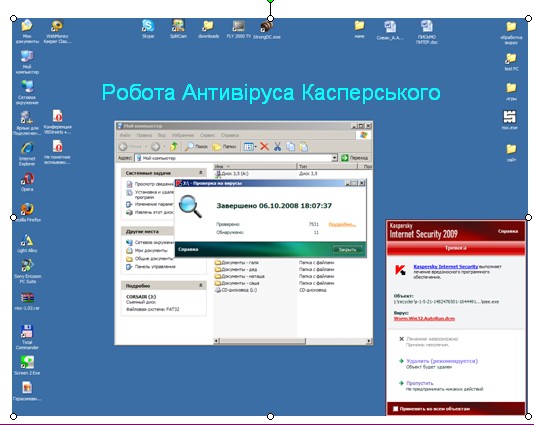Screen dimensions: 534x425
Task: Sort by the Тип column header
Action: 327,166
